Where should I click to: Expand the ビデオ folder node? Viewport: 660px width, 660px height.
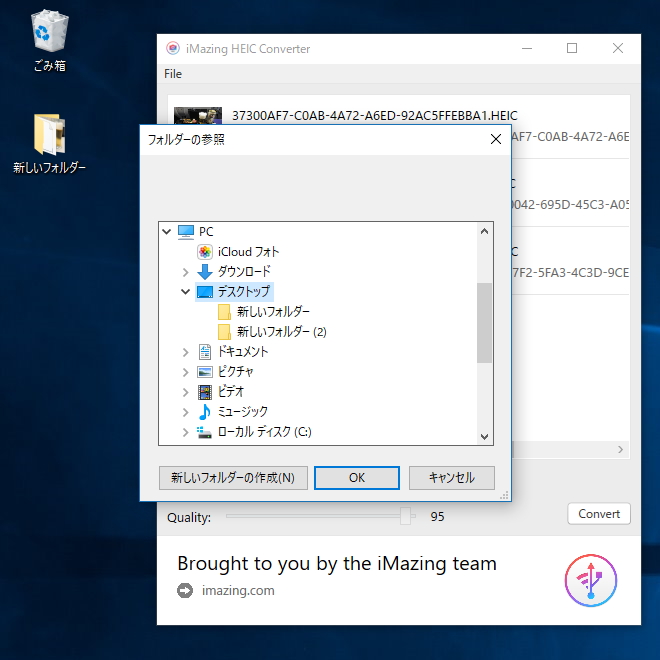point(186,392)
